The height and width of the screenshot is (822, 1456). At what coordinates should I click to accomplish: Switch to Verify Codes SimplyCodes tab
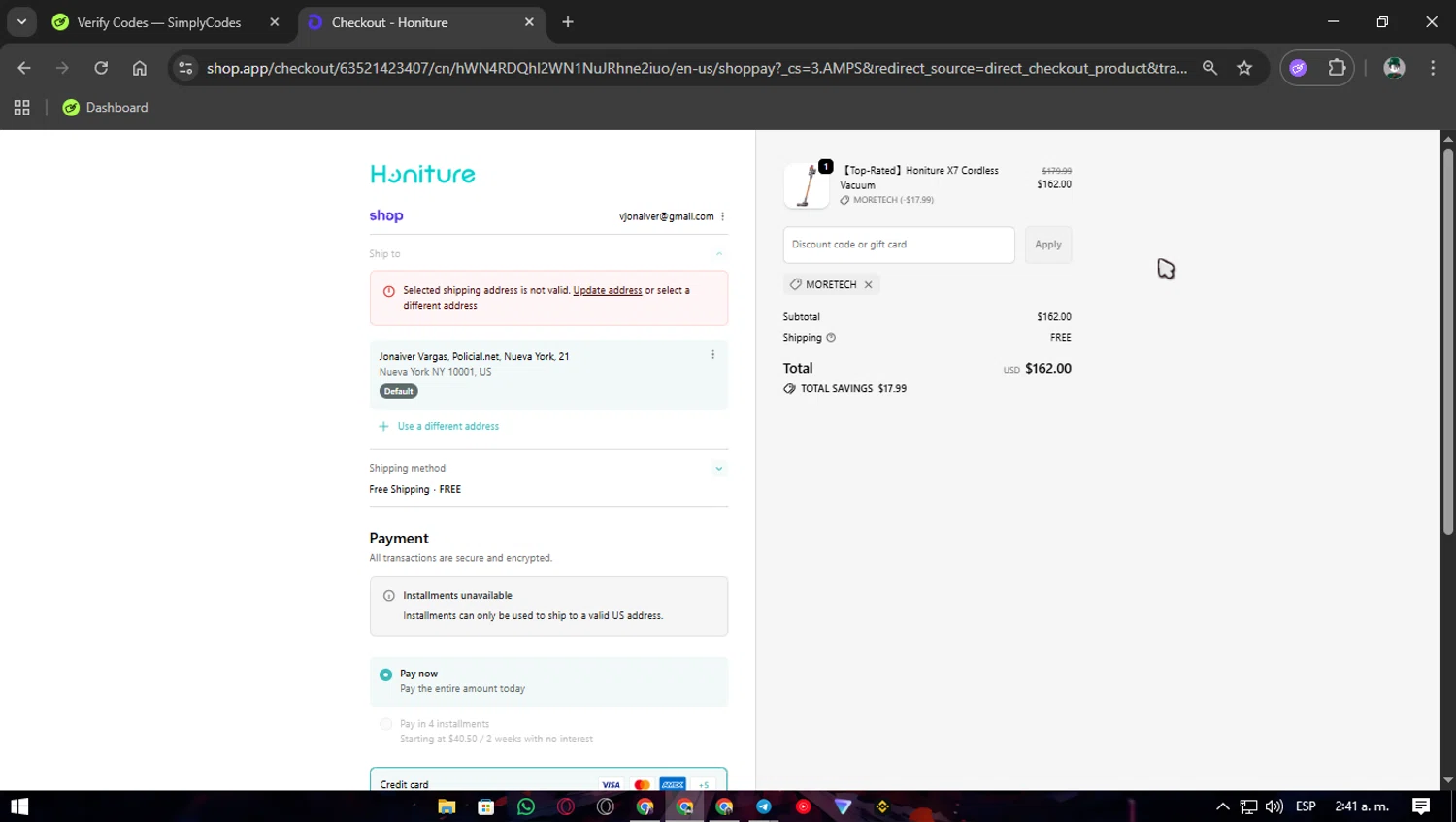click(158, 22)
